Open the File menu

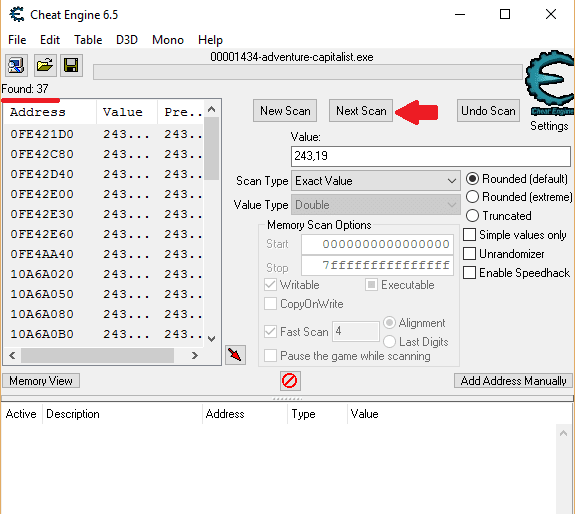17,40
